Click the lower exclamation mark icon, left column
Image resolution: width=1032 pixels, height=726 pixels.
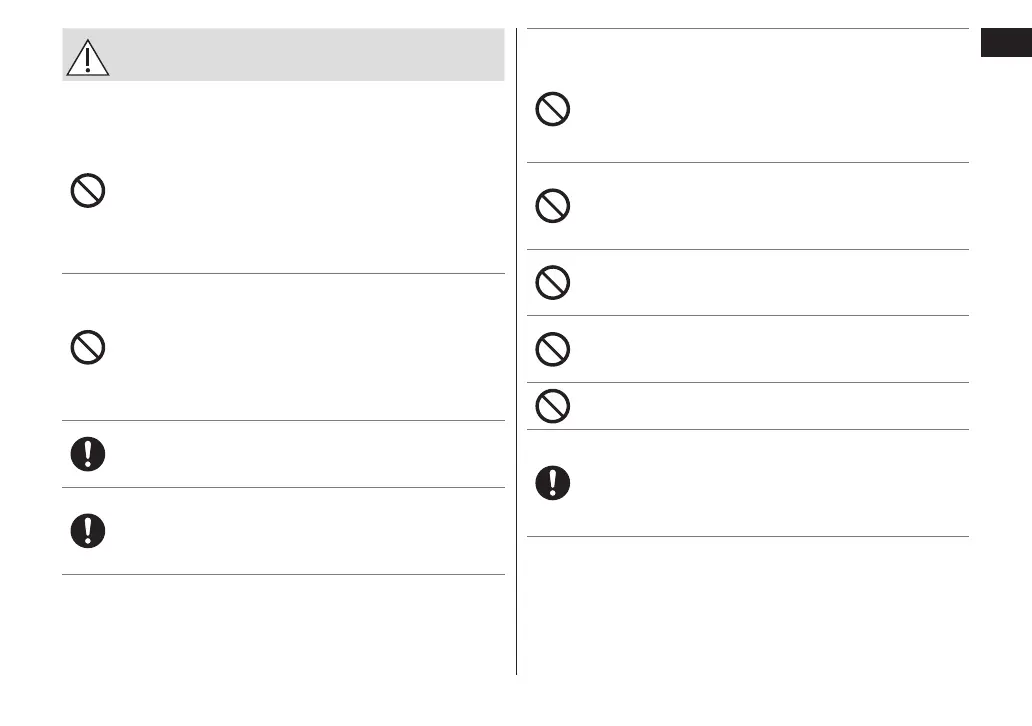tap(88, 530)
